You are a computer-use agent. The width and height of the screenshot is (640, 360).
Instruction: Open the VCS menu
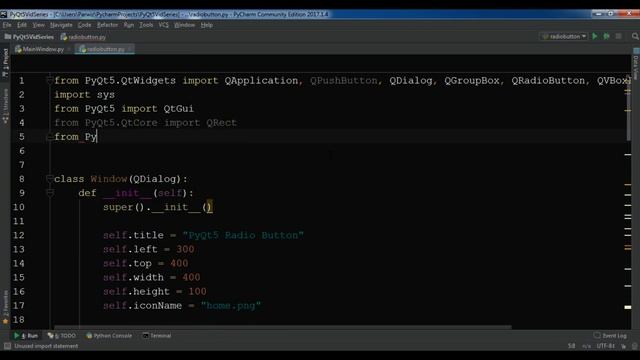click(163, 25)
